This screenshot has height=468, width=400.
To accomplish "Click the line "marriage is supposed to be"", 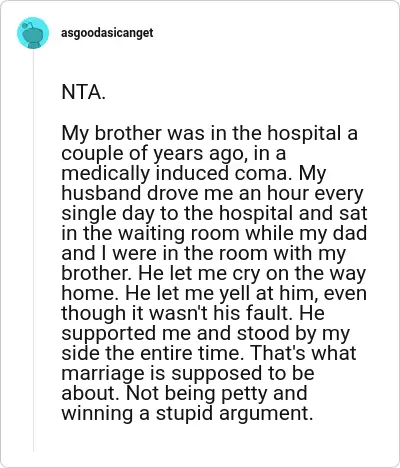I will [x=188, y=373].
